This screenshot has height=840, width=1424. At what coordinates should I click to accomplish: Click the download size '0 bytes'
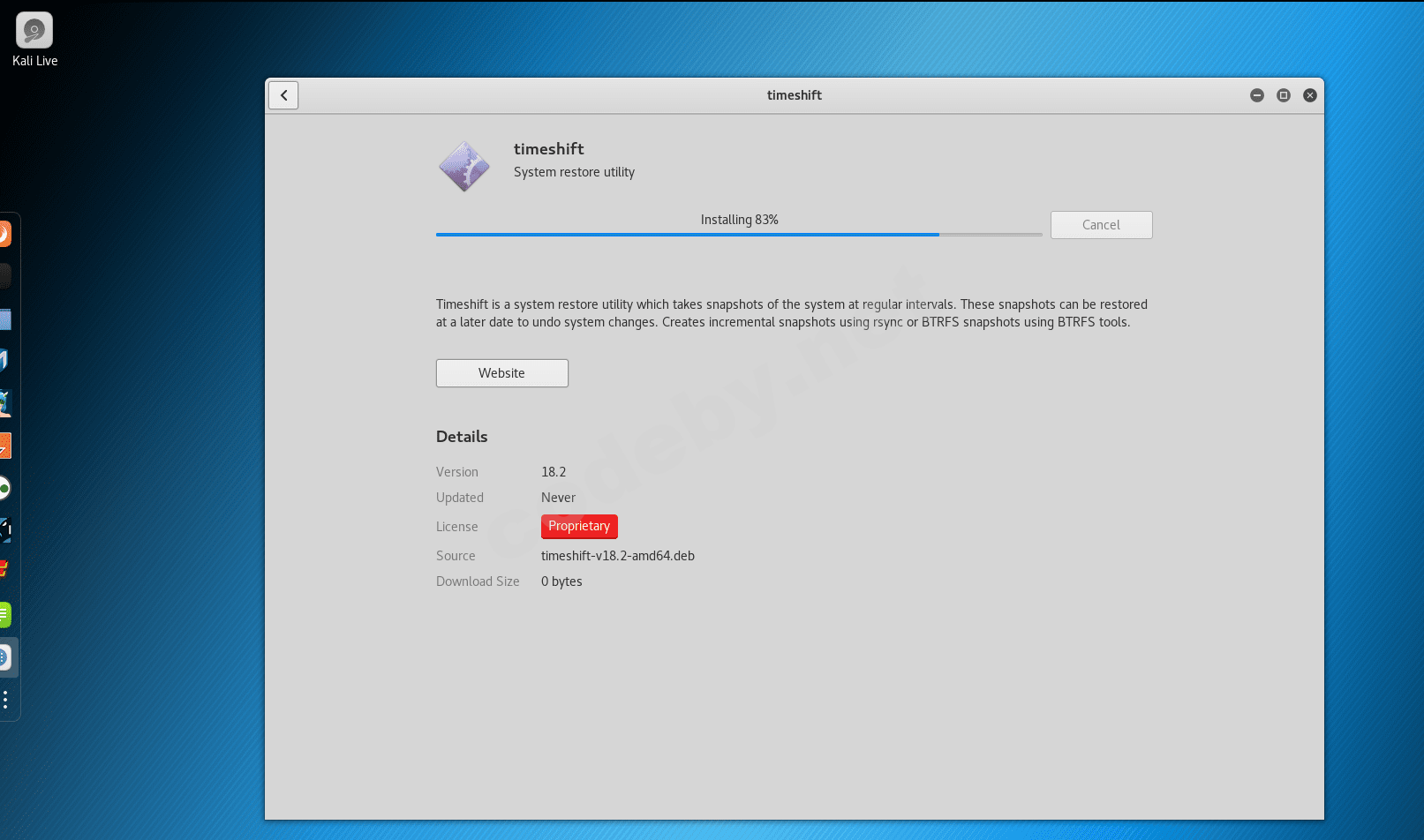pos(561,581)
